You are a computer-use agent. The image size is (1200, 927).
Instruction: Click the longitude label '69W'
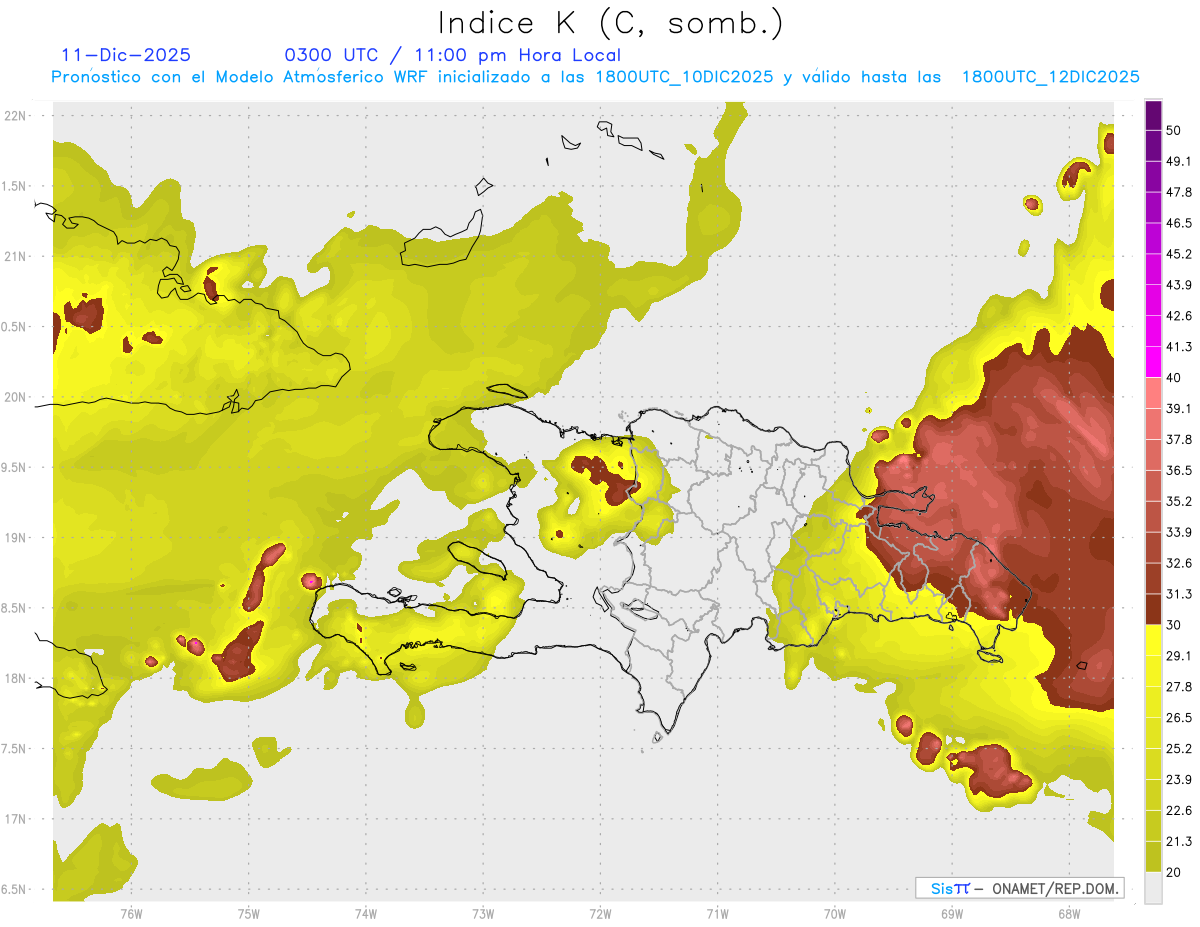coord(951,914)
